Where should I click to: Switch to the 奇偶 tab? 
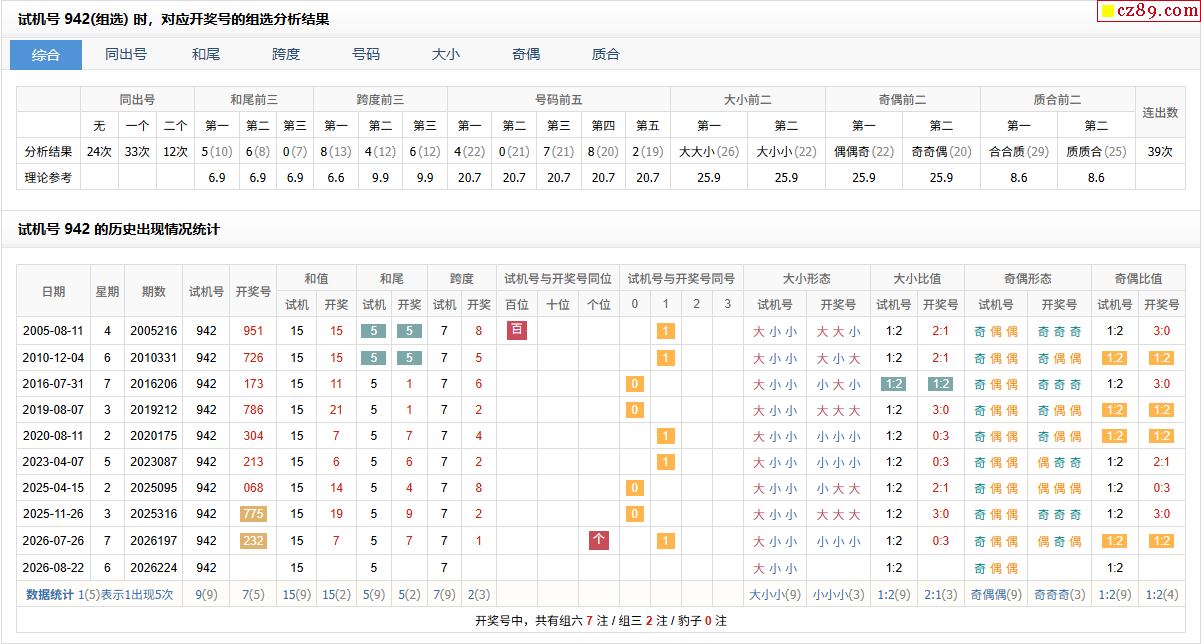click(x=526, y=55)
